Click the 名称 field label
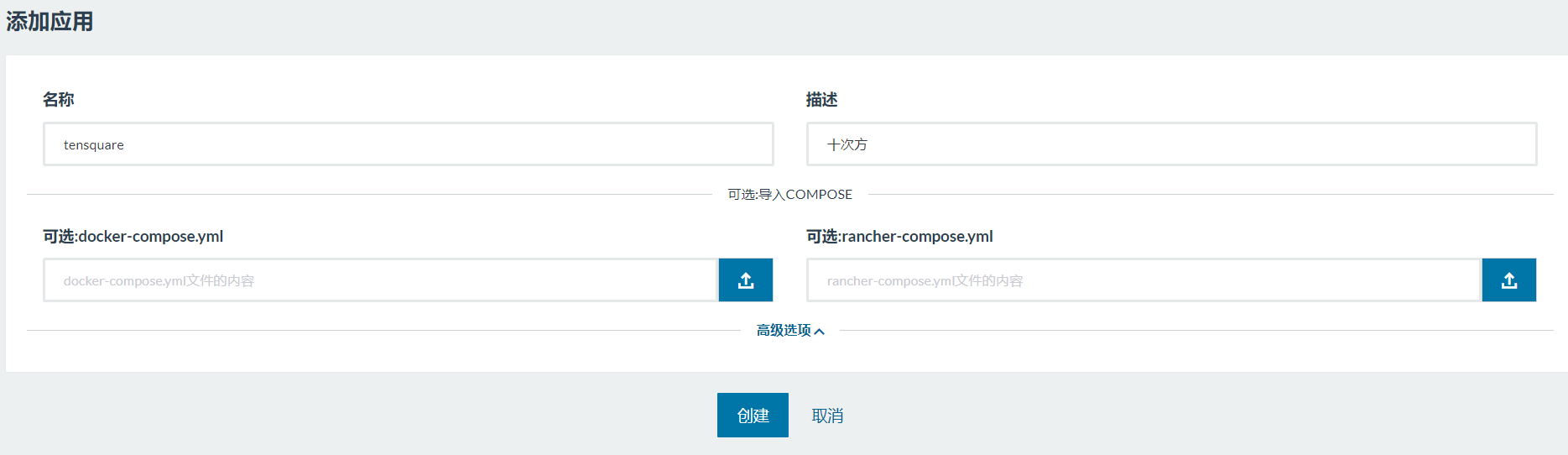1568x455 pixels. [x=59, y=100]
